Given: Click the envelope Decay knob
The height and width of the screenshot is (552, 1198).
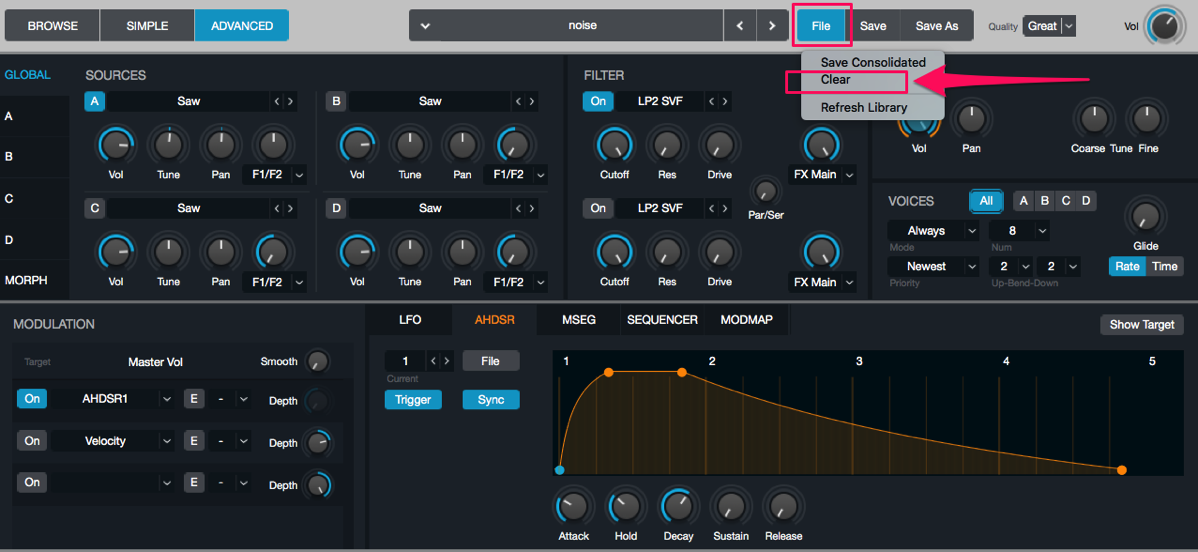Looking at the screenshot, I should click(x=678, y=506).
